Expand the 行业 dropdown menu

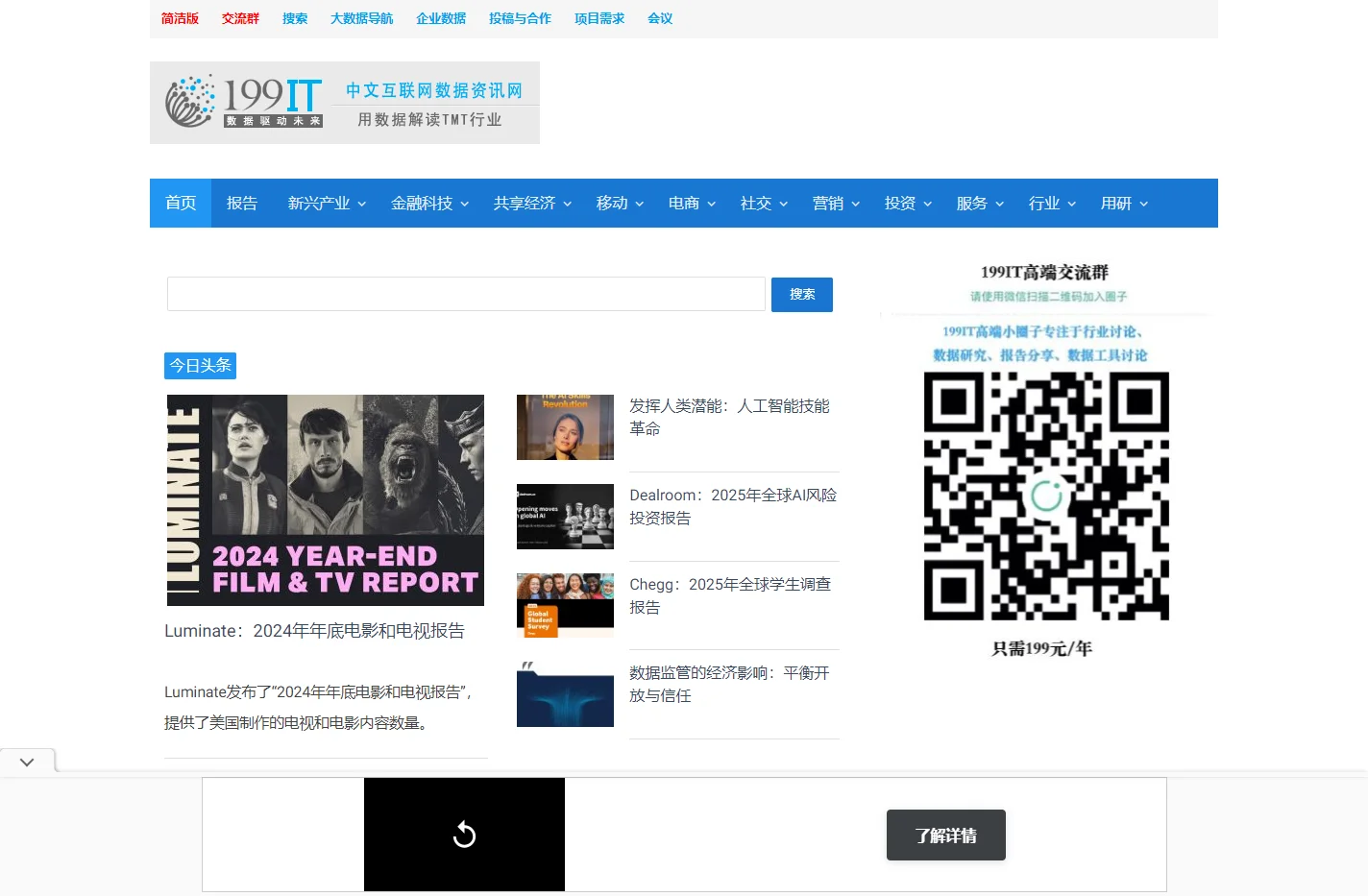(x=1052, y=203)
